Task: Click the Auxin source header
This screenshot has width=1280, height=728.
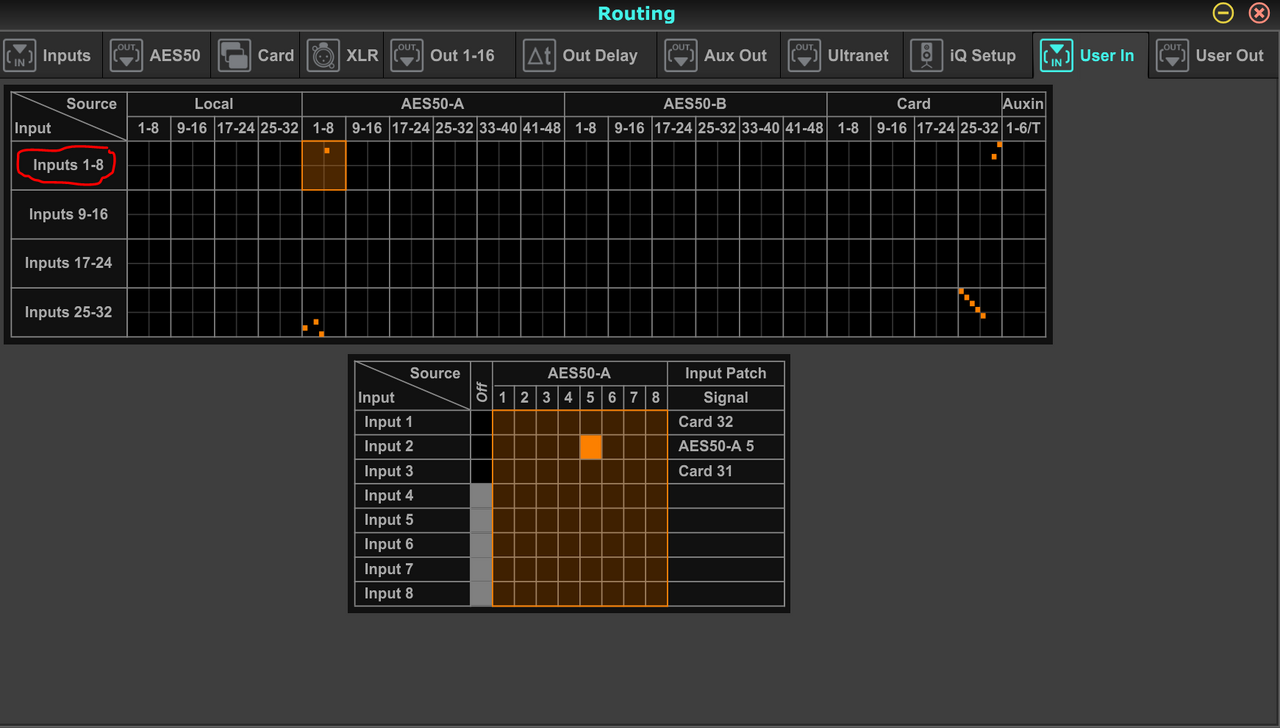Action: (x=1023, y=104)
